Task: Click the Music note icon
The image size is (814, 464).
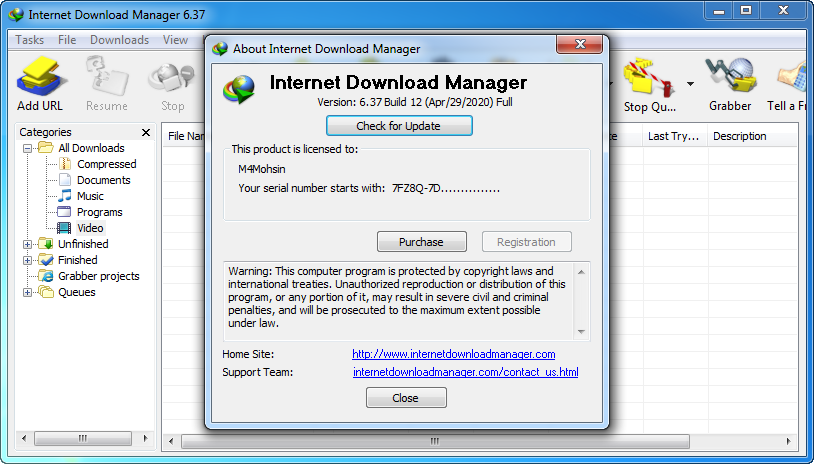Action: pyautogui.click(x=64, y=196)
